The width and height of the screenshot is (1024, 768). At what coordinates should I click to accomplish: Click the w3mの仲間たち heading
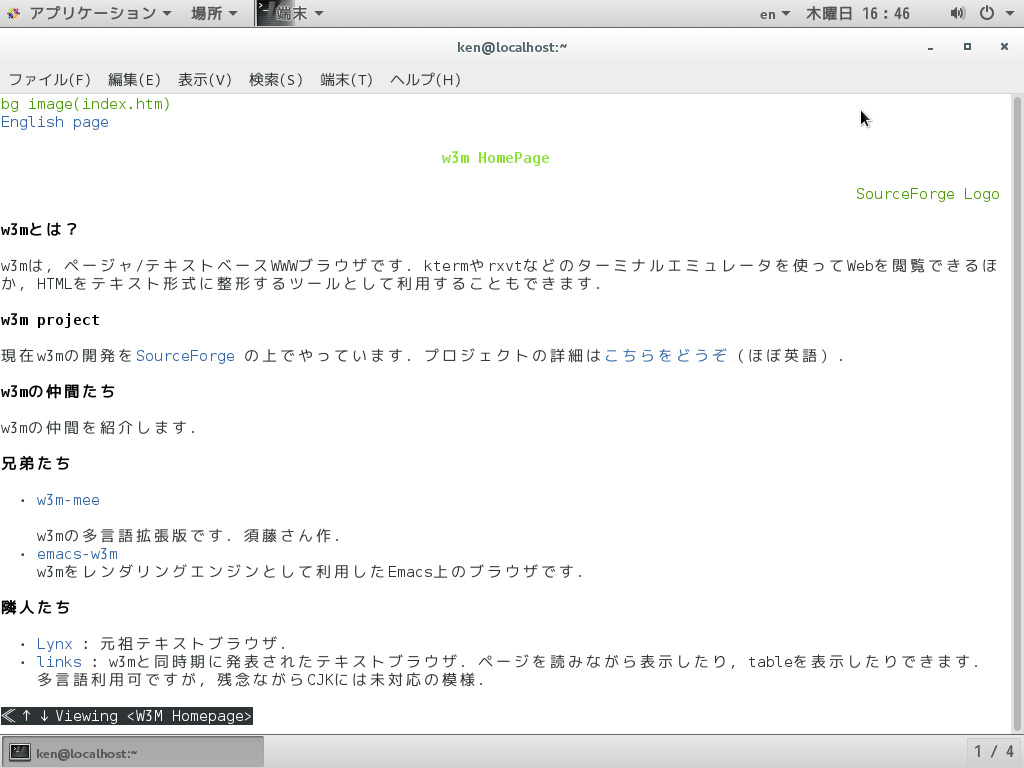tap(58, 392)
